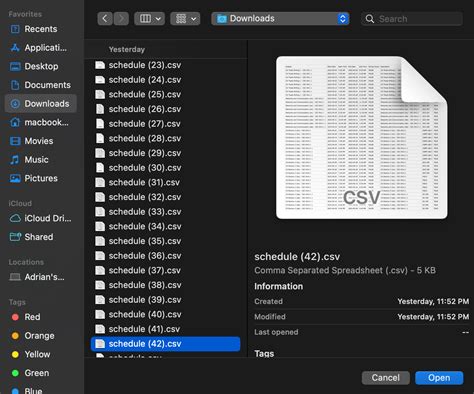This screenshot has width=474, height=394.
Task: Go back with the left chevron button
Action: [105, 19]
